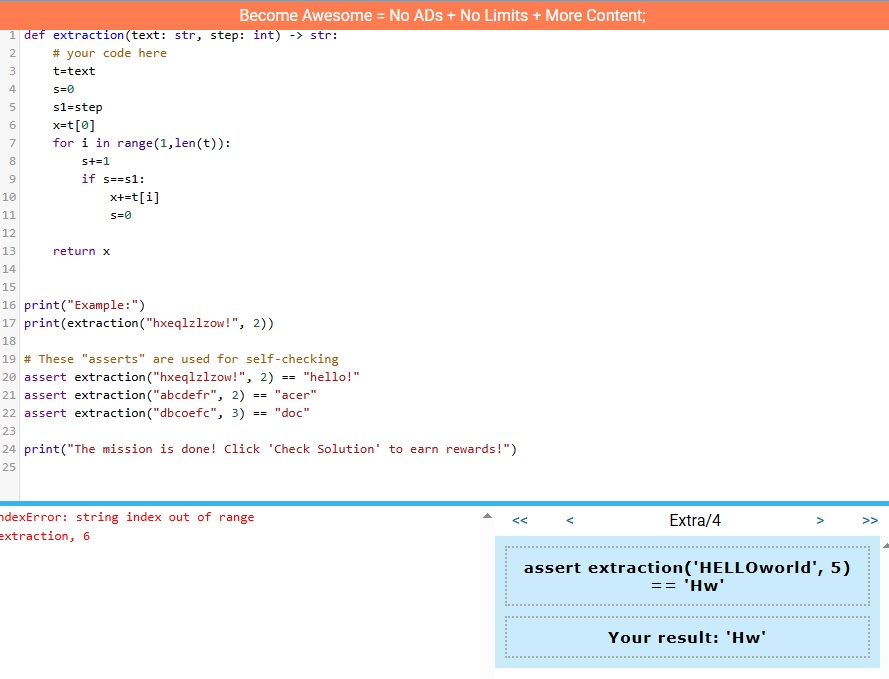The height and width of the screenshot is (679, 889).
Task: Go to the previous test with <
Action: tap(570, 521)
